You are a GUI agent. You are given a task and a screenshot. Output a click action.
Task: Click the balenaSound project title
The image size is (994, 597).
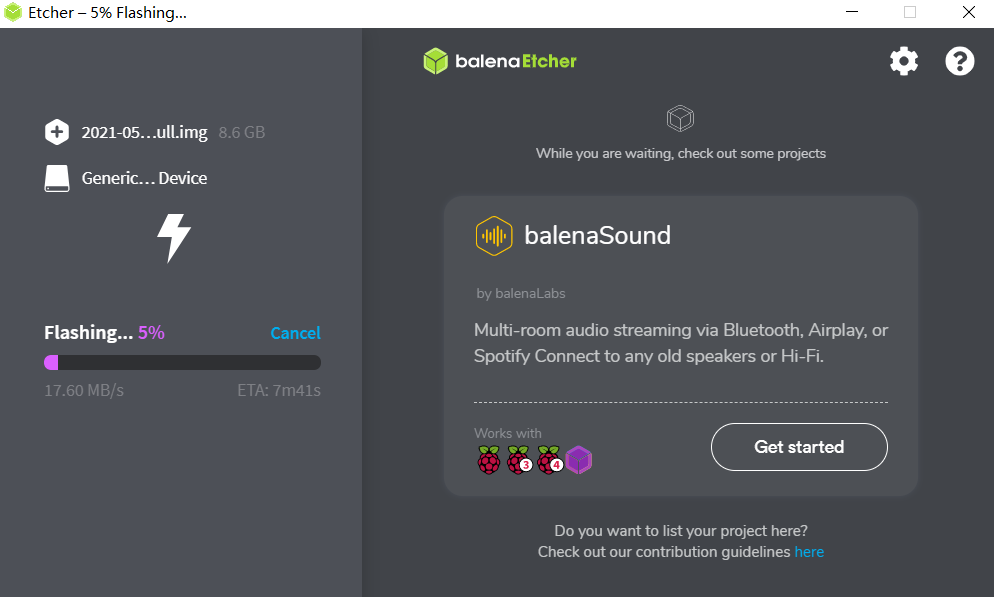(x=597, y=235)
